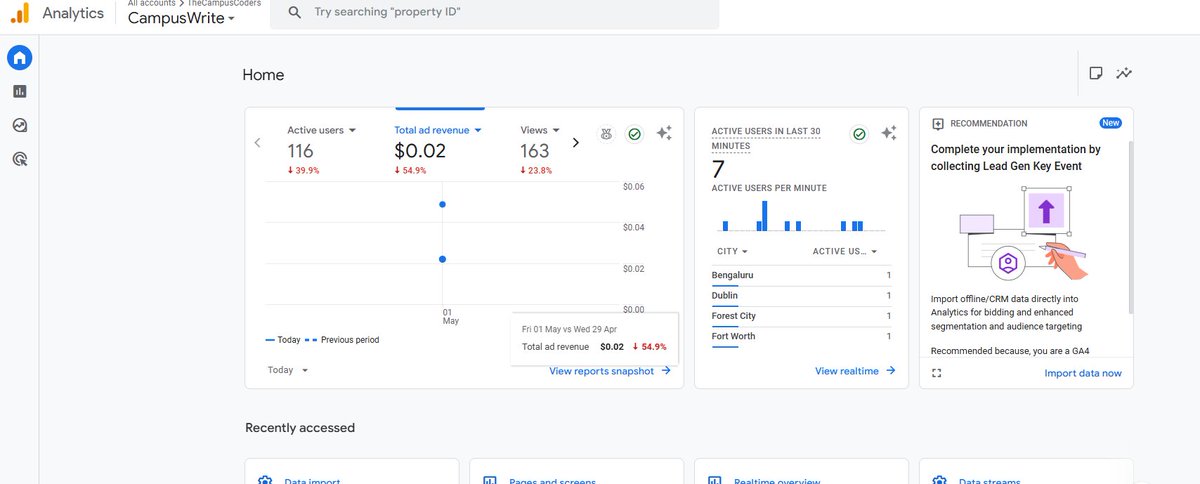1200x484 pixels.
Task: Open the notes icon beside Home
Action: pos(1096,73)
